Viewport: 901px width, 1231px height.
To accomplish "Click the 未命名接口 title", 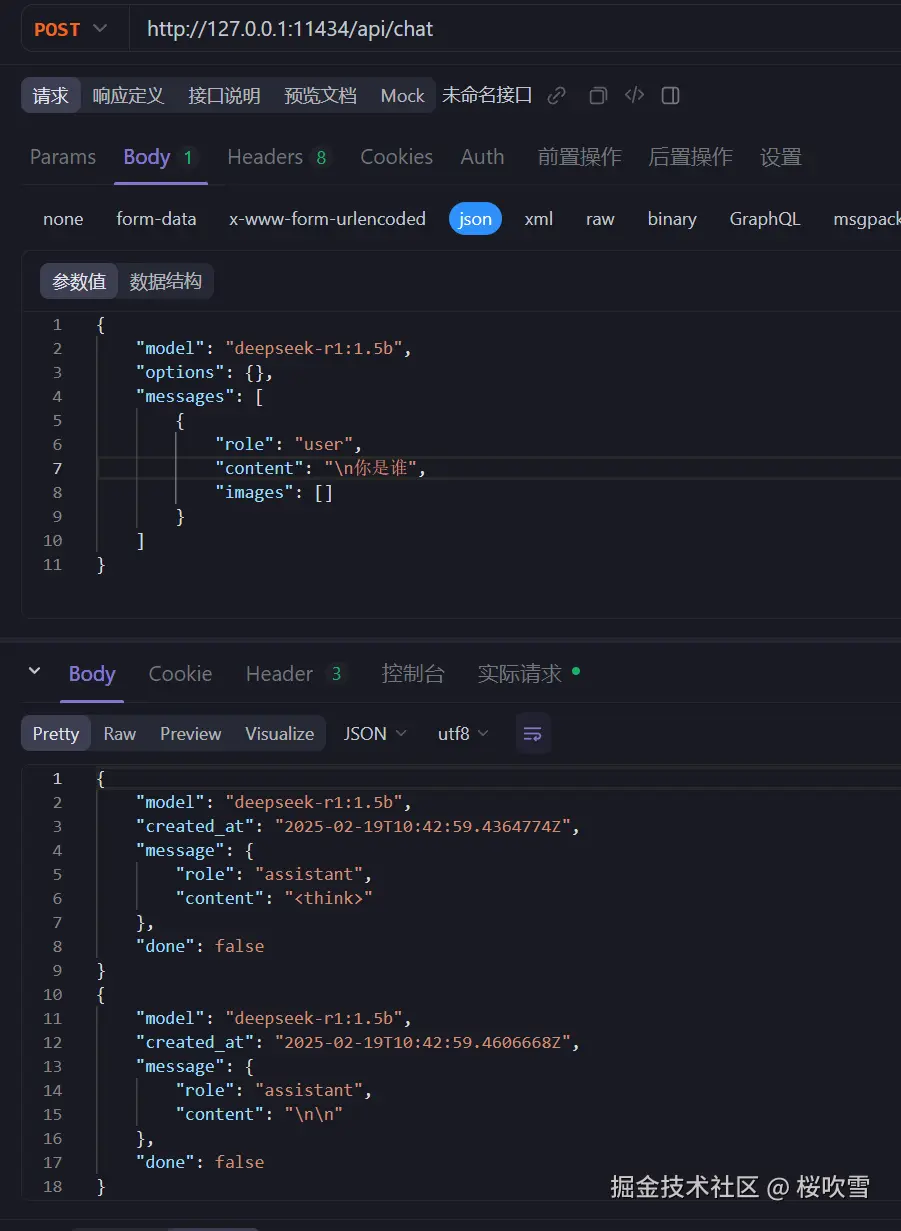I will point(487,96).
